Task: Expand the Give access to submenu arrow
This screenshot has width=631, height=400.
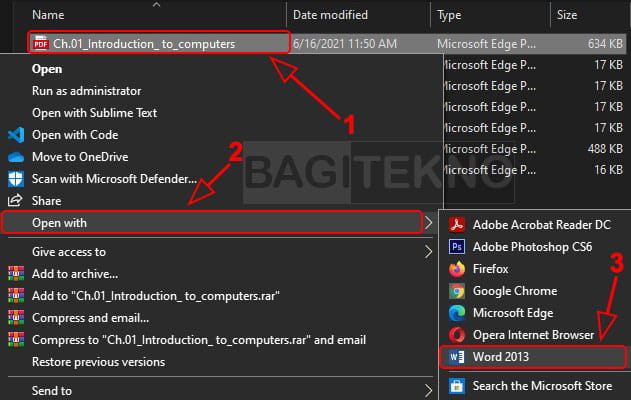Action: (429, 252)
